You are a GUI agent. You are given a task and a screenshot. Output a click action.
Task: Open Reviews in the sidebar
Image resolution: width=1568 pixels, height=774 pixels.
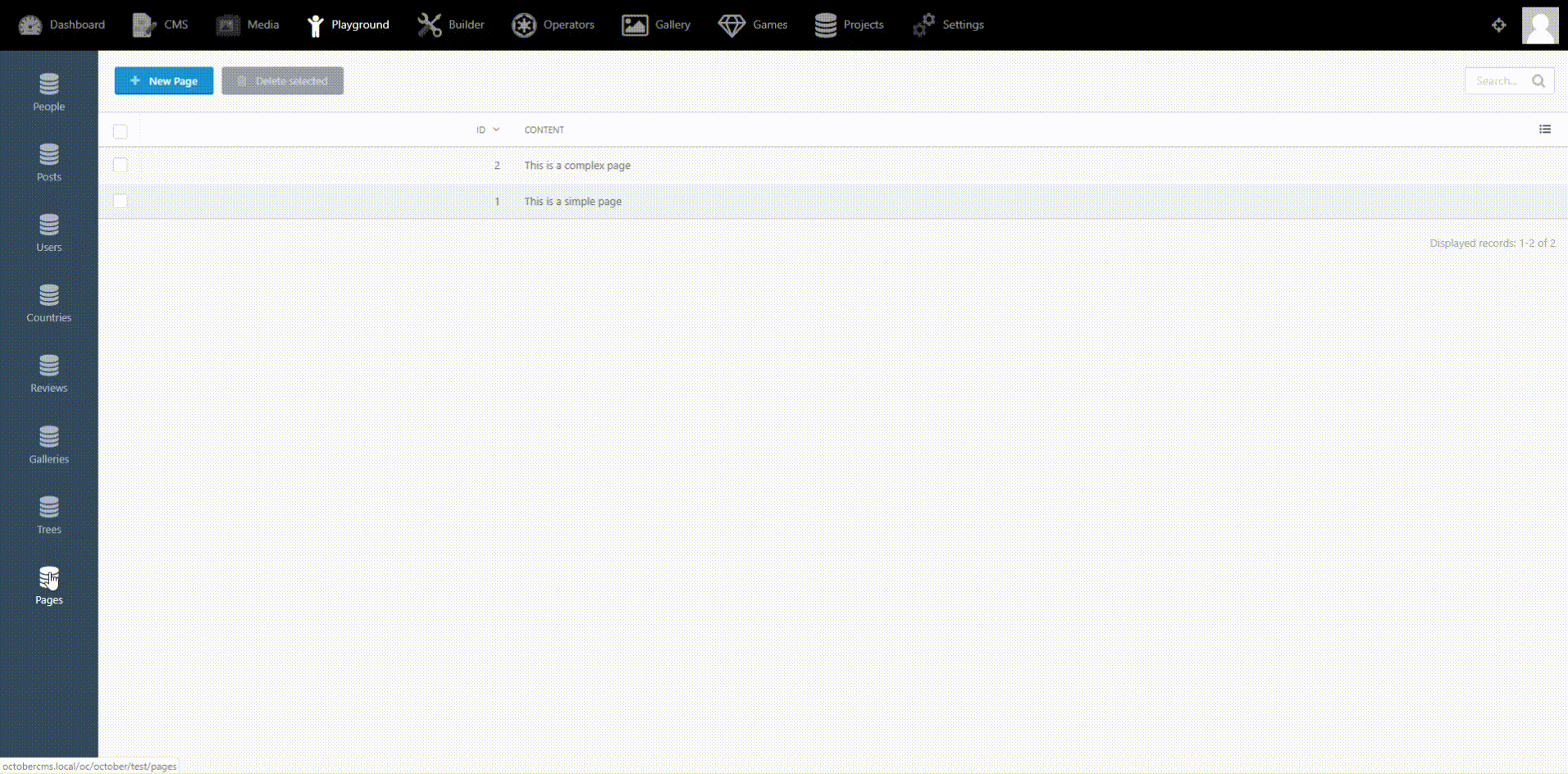pyautogui.click(x=49, y=375)
